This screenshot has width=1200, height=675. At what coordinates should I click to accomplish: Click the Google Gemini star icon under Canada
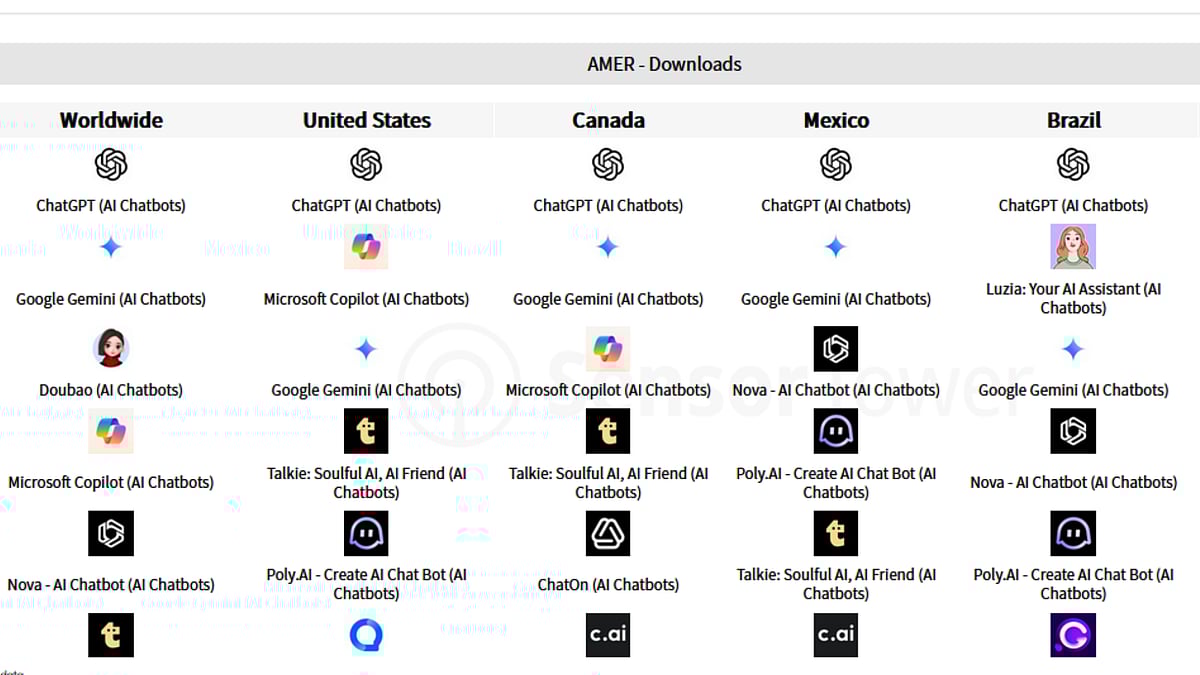[x=608, y=247]
